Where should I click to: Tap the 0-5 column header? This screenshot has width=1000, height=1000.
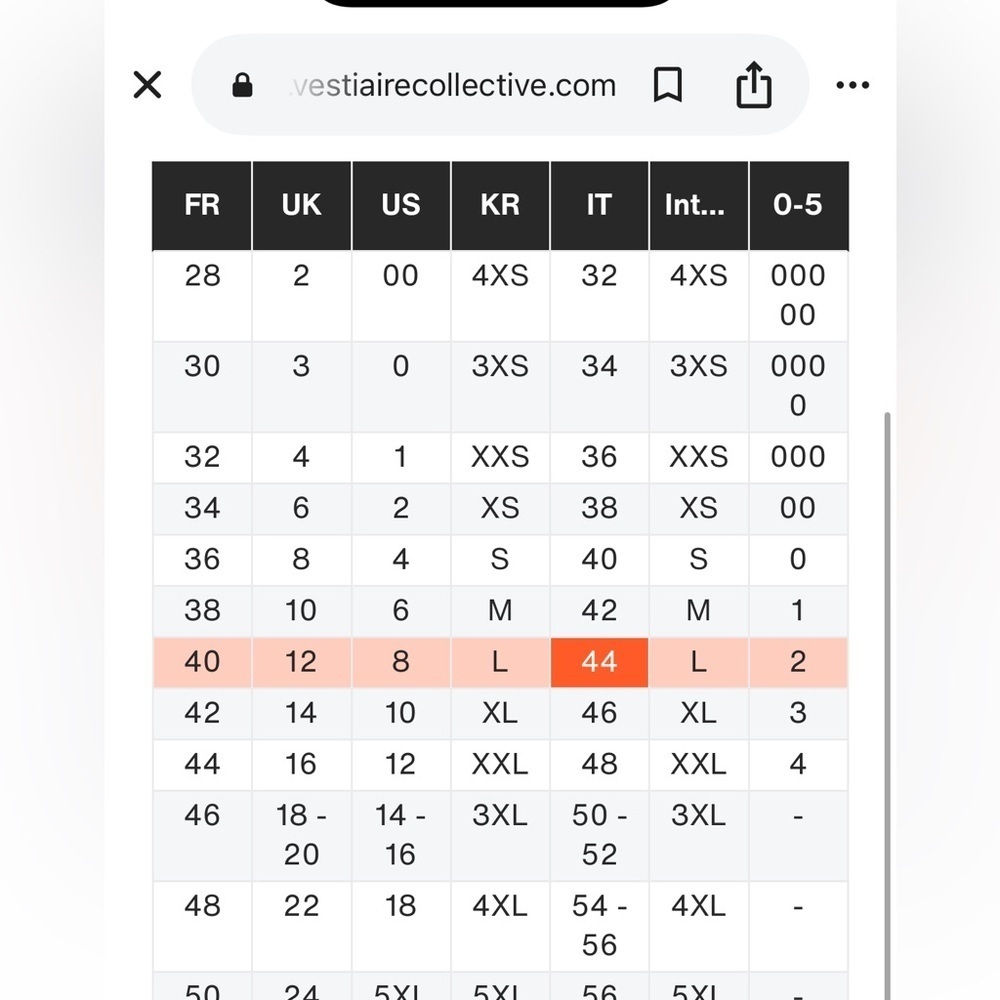(x=797, y=205)
